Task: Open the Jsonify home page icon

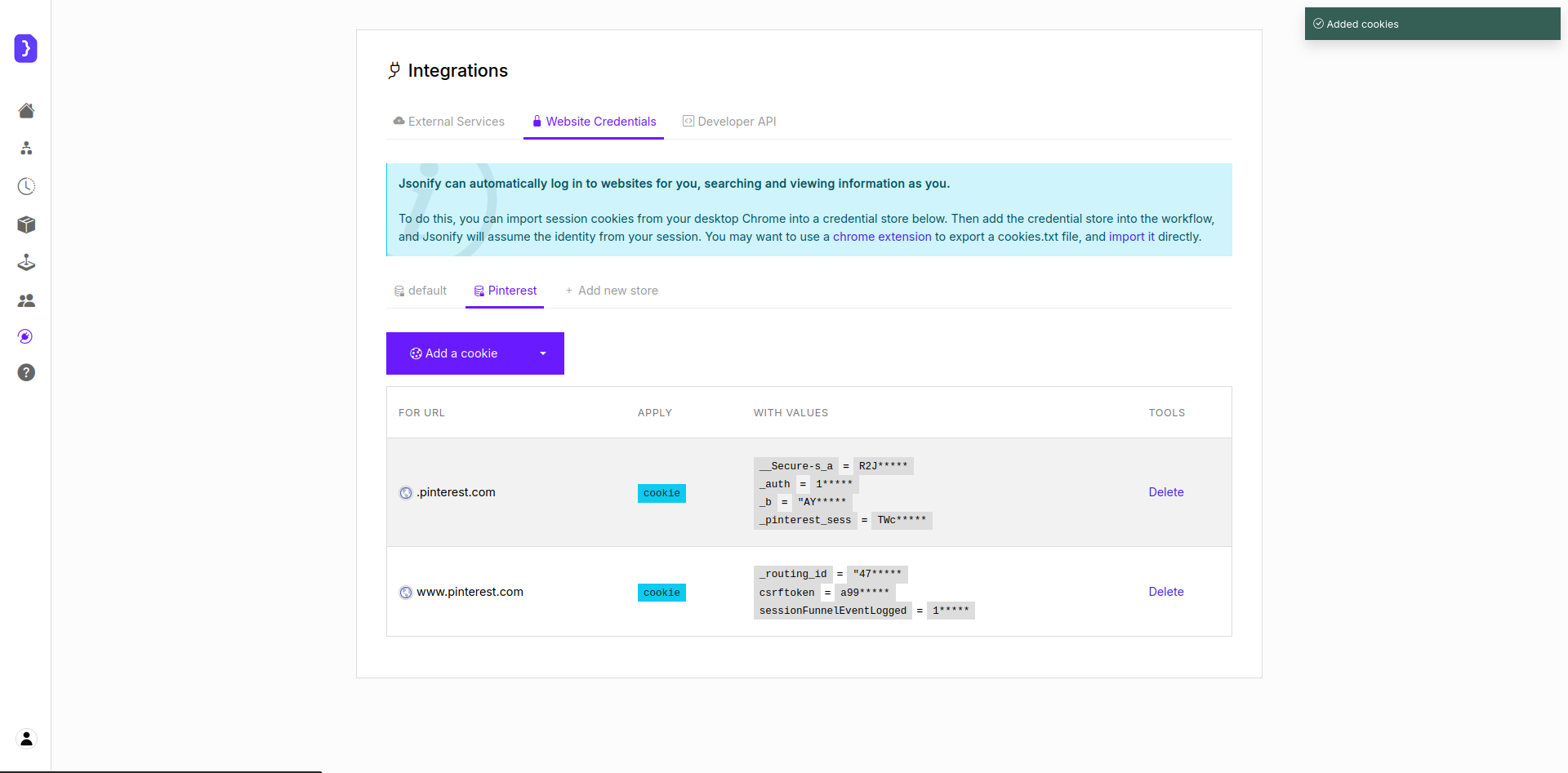Action: tap(25, 110)
